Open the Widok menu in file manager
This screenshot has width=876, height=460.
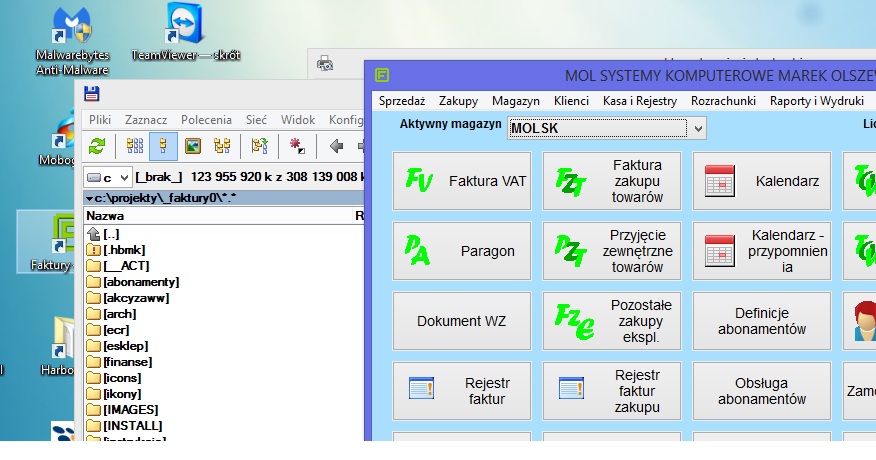point(298,120)
